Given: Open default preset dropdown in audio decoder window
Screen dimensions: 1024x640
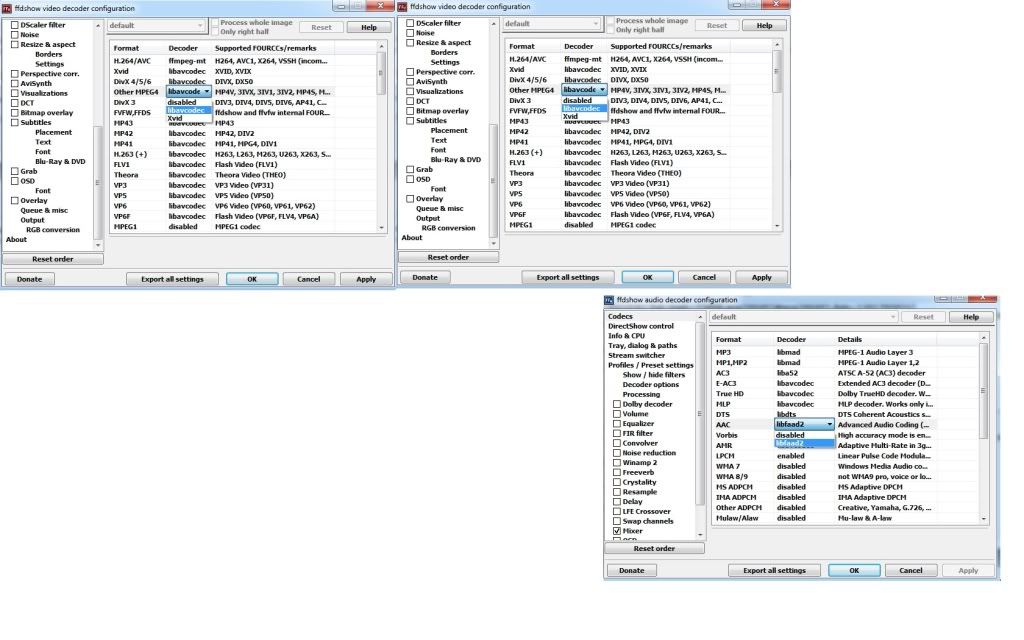Looking at the screenshot, I should [803, 317].
